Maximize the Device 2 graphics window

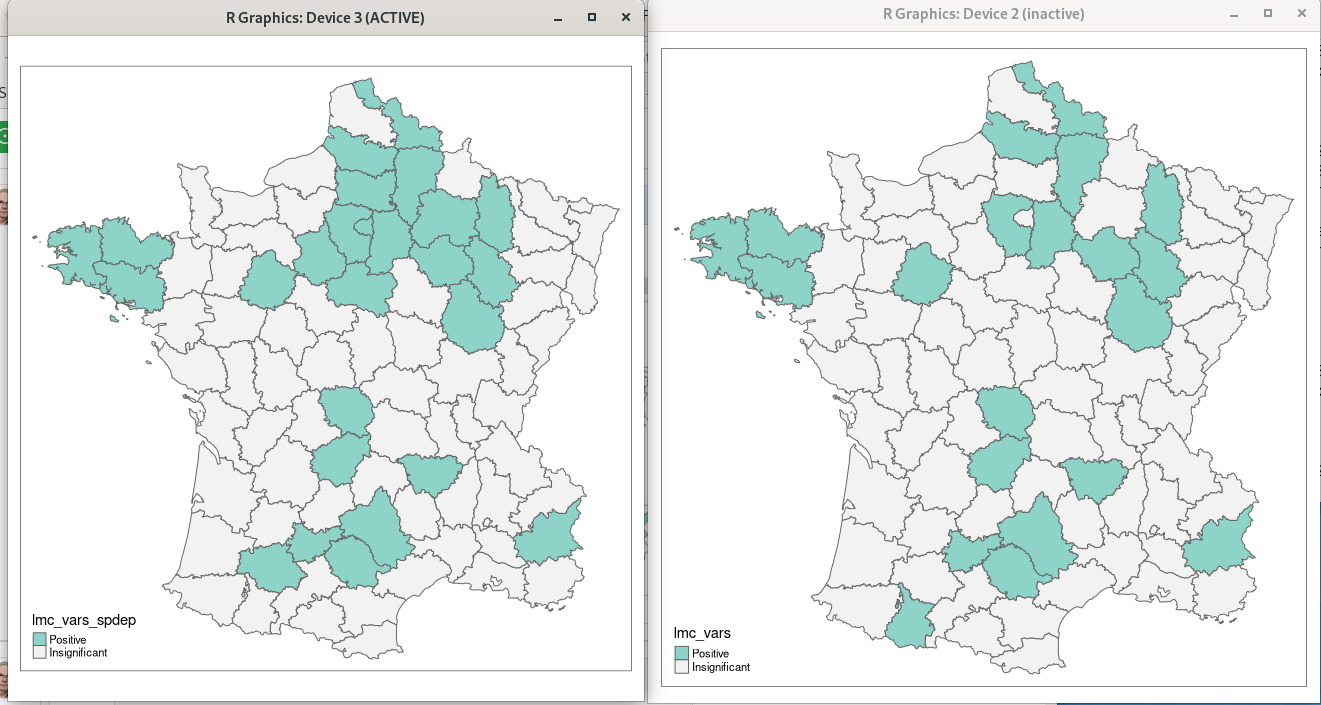coord(1269,13)
